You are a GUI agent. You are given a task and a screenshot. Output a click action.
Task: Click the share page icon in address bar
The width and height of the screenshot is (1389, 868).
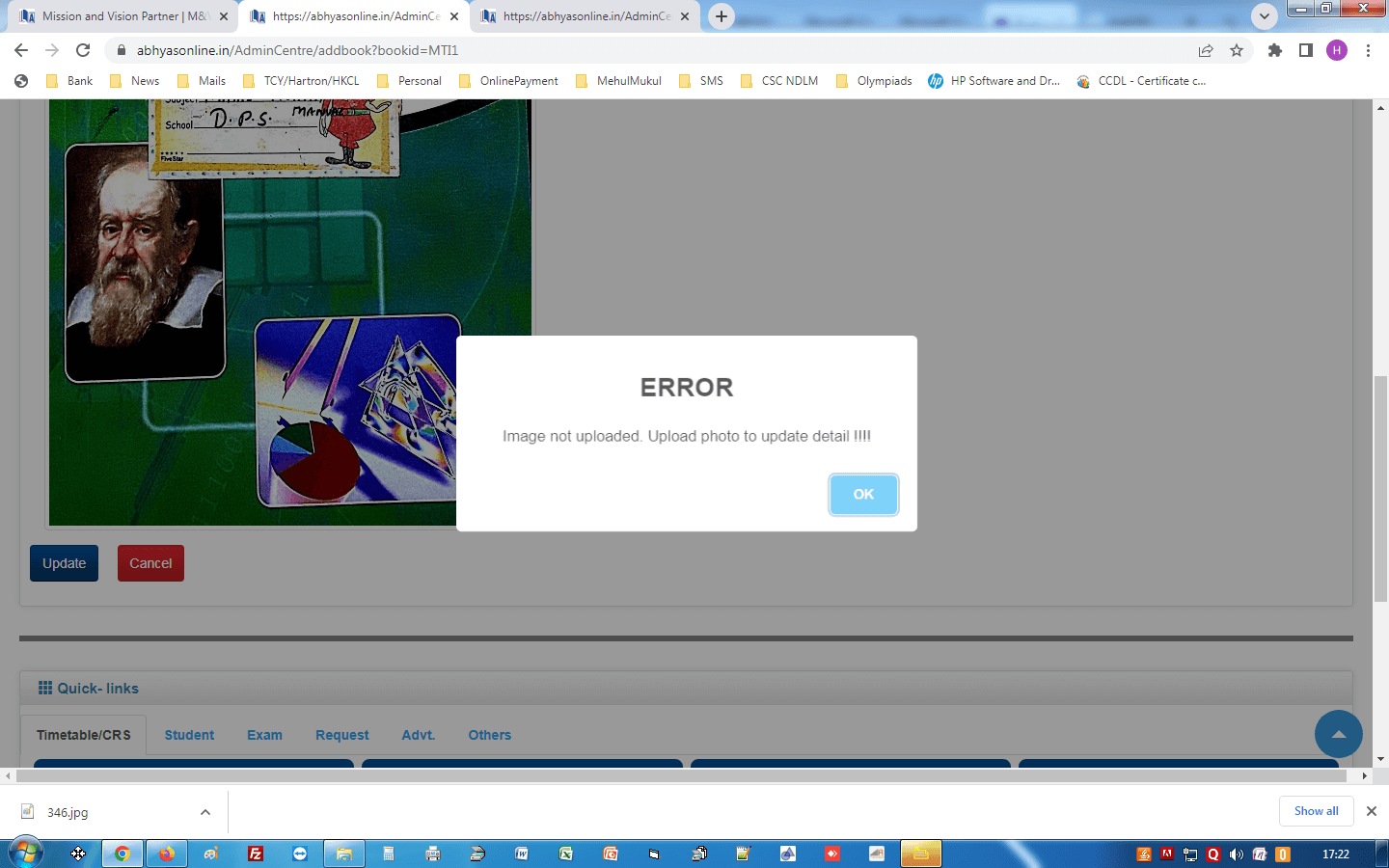[1206, 50]
